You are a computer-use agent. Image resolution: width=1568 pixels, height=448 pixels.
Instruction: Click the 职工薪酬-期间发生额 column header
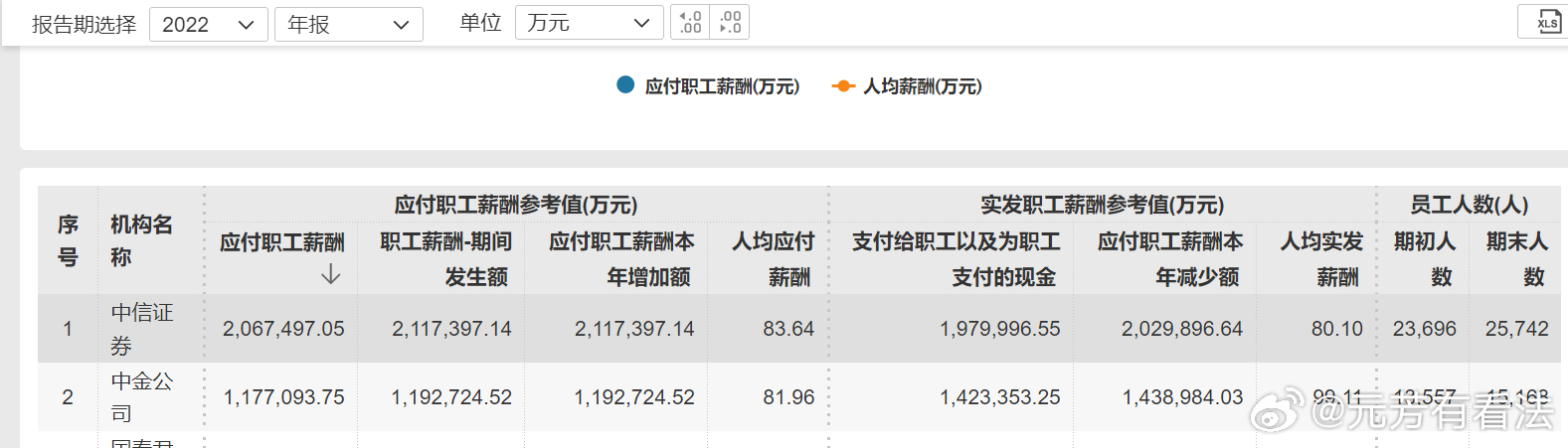445,258
